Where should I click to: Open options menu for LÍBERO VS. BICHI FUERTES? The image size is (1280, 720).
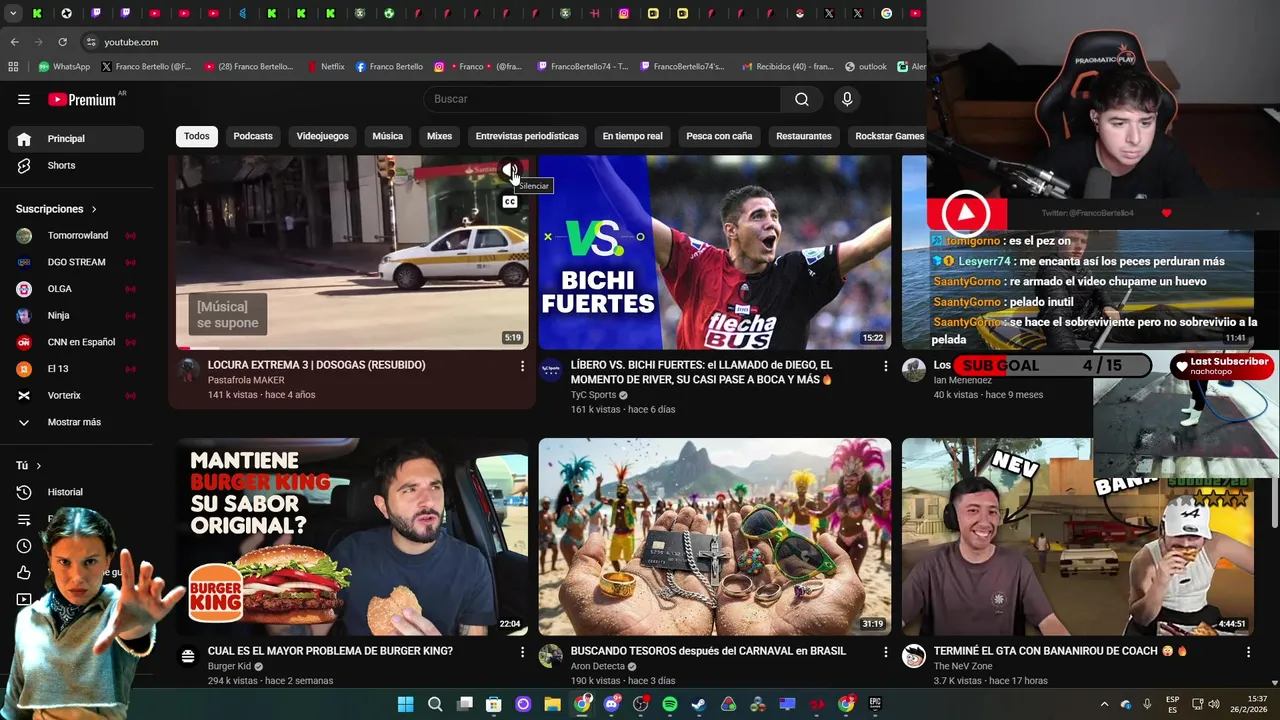pyautogui.click(x=885, y=366)
